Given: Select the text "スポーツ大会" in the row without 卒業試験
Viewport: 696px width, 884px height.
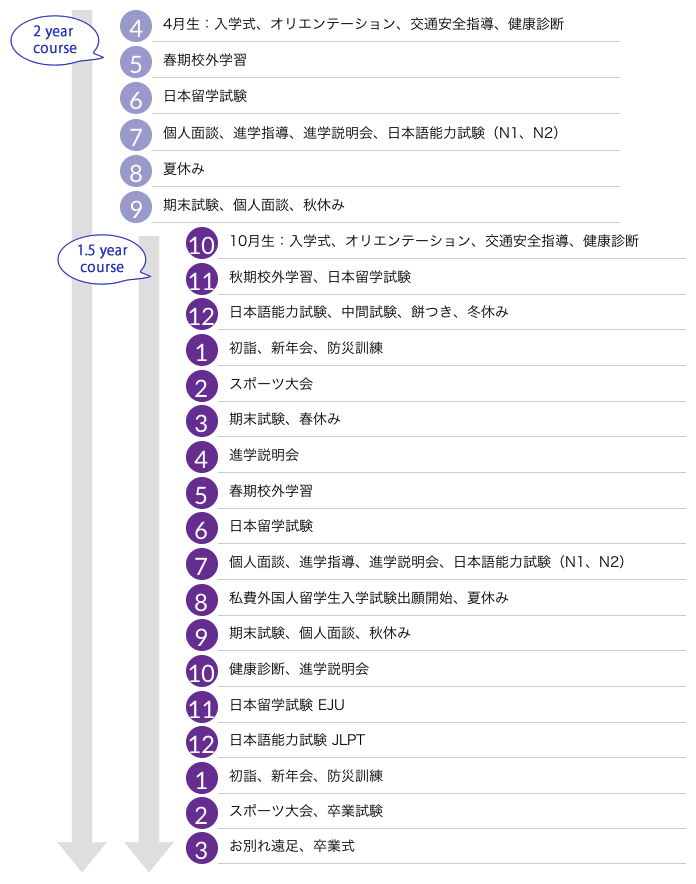Looking at the screenshot, I should point(271,384).
